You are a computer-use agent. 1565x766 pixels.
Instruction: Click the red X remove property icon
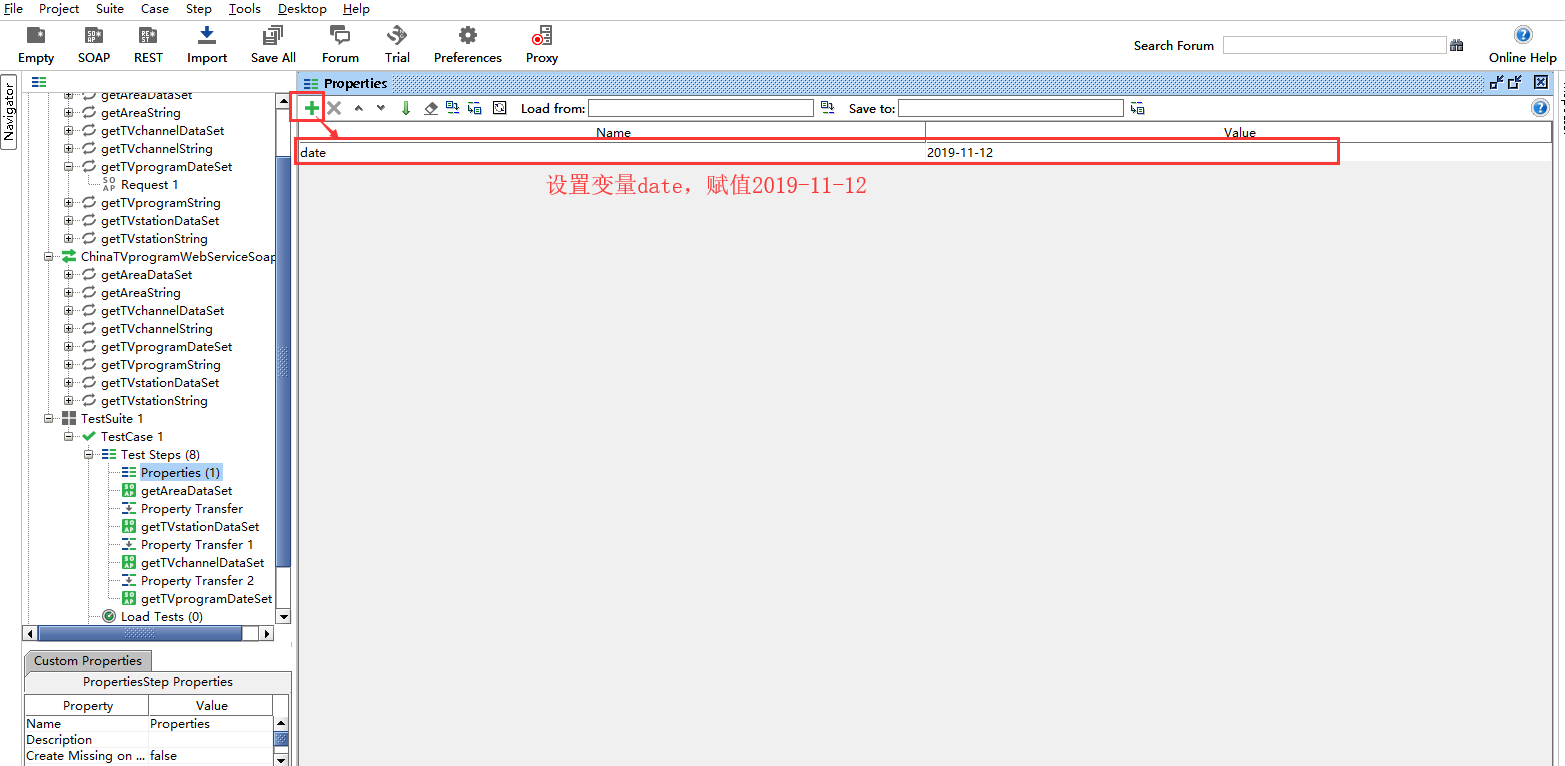(334, 108)
